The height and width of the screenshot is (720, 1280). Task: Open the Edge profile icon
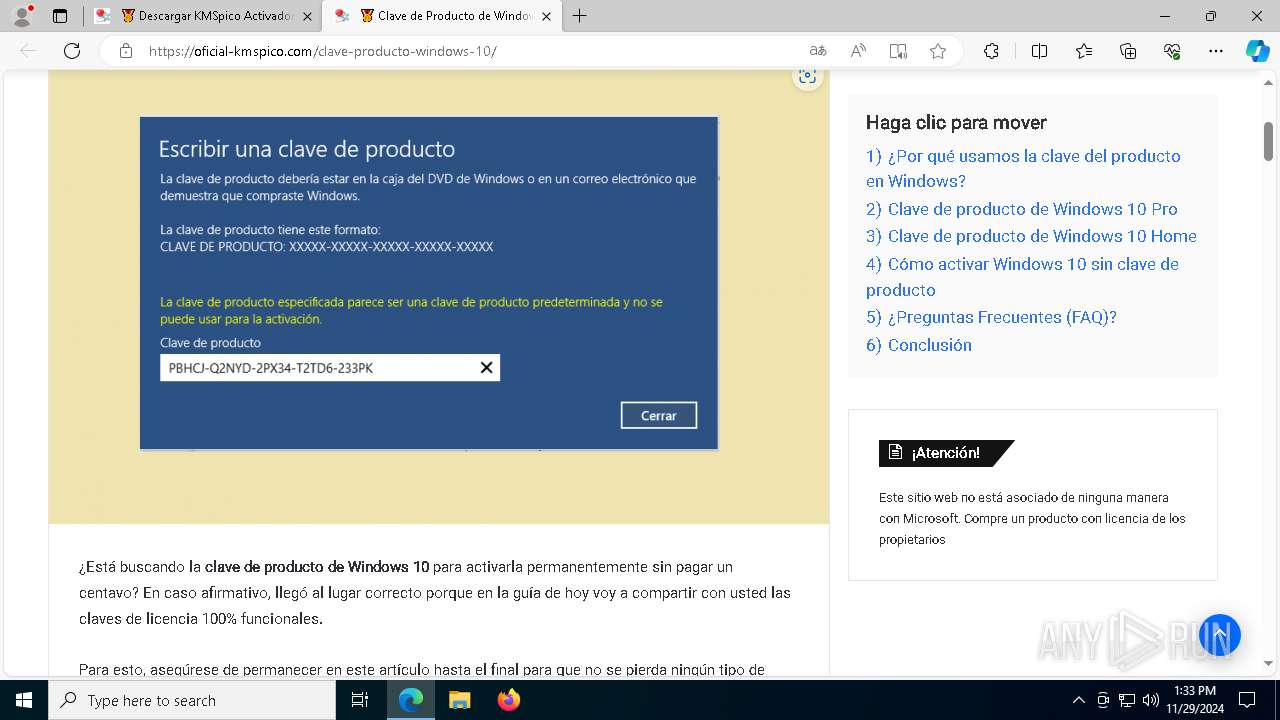click(x=22, y=16)
